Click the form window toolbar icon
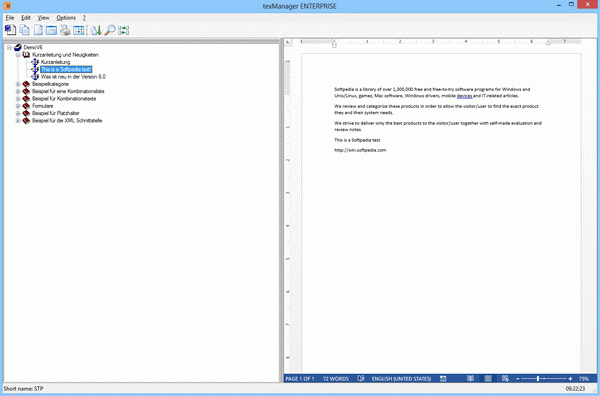 51,30
